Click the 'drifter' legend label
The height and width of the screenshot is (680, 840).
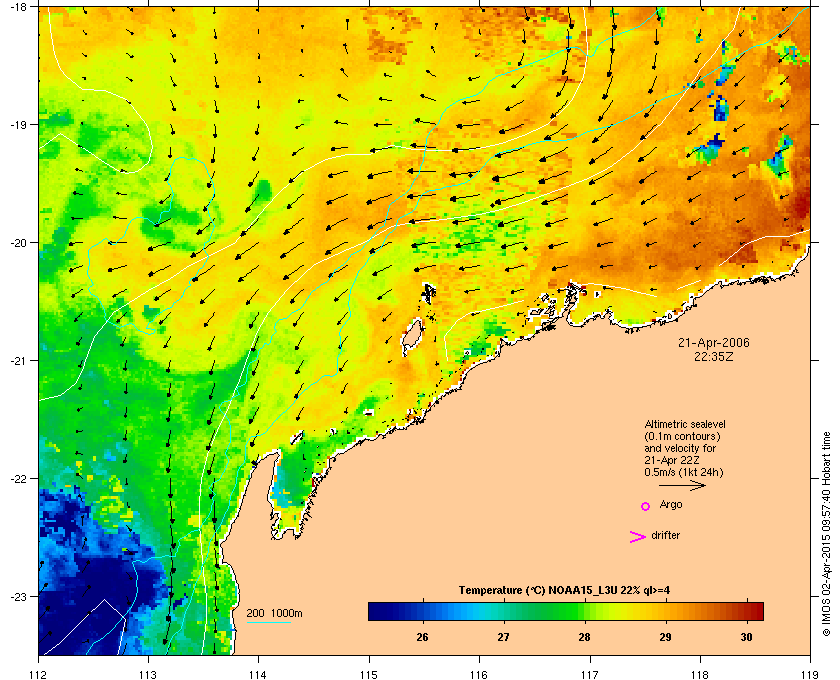click(x=665, y=535)
